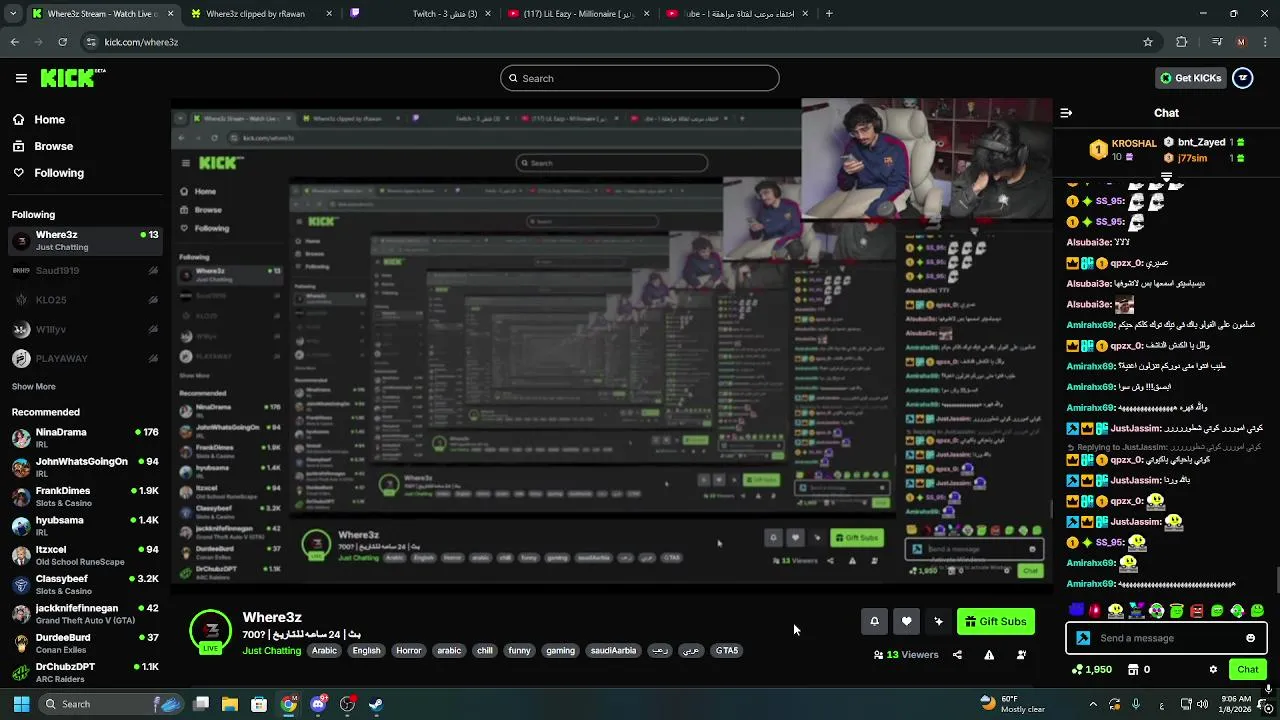Share the stream via share icon
Image resolution: width=1280 pixels, height=720 pixels.
pyautogui.click(x=957, y=655)
